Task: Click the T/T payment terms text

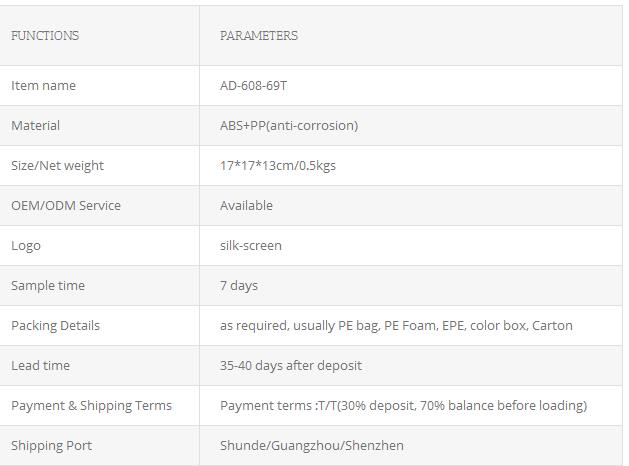Action: tap(404, 405)
